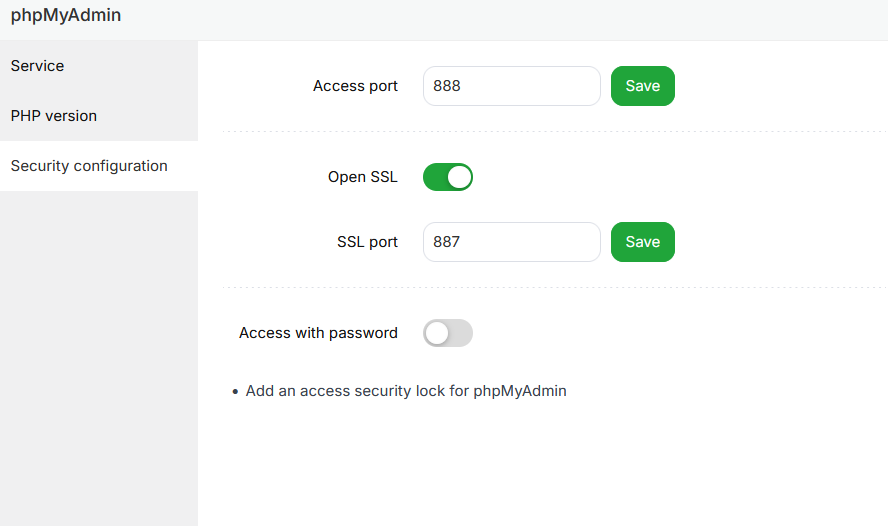
Task: Click the dashed divider below Access port
Action: pyautogui.click(x=550, y=131)
